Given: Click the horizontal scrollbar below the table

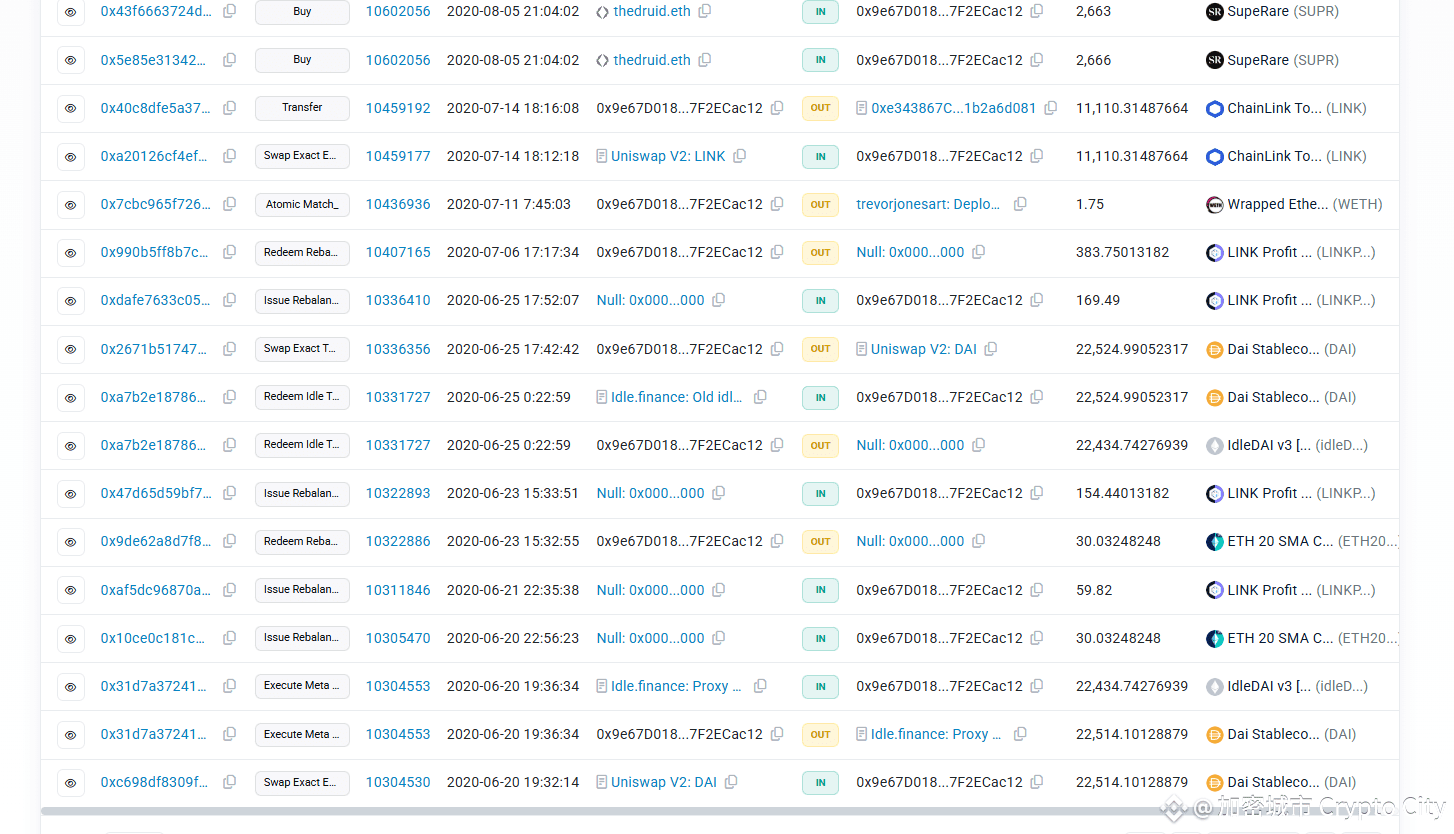Looking at the screenshot, I should point(720,811).
